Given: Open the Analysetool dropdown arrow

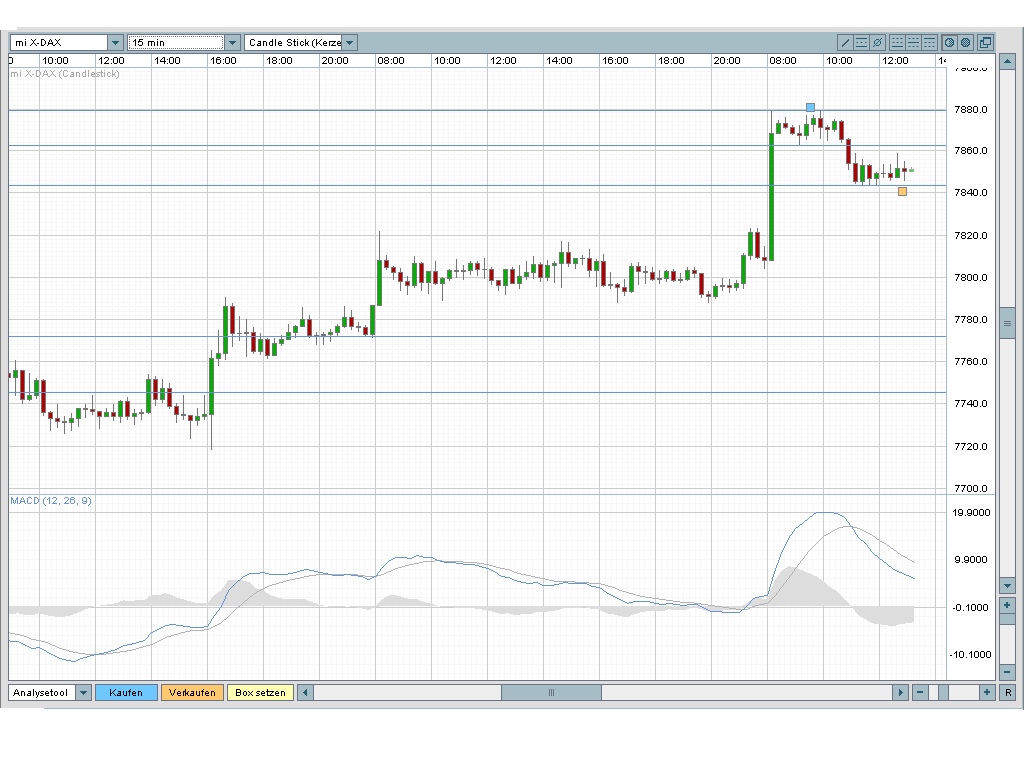Looking at the screenshot, I should (83, 692).
